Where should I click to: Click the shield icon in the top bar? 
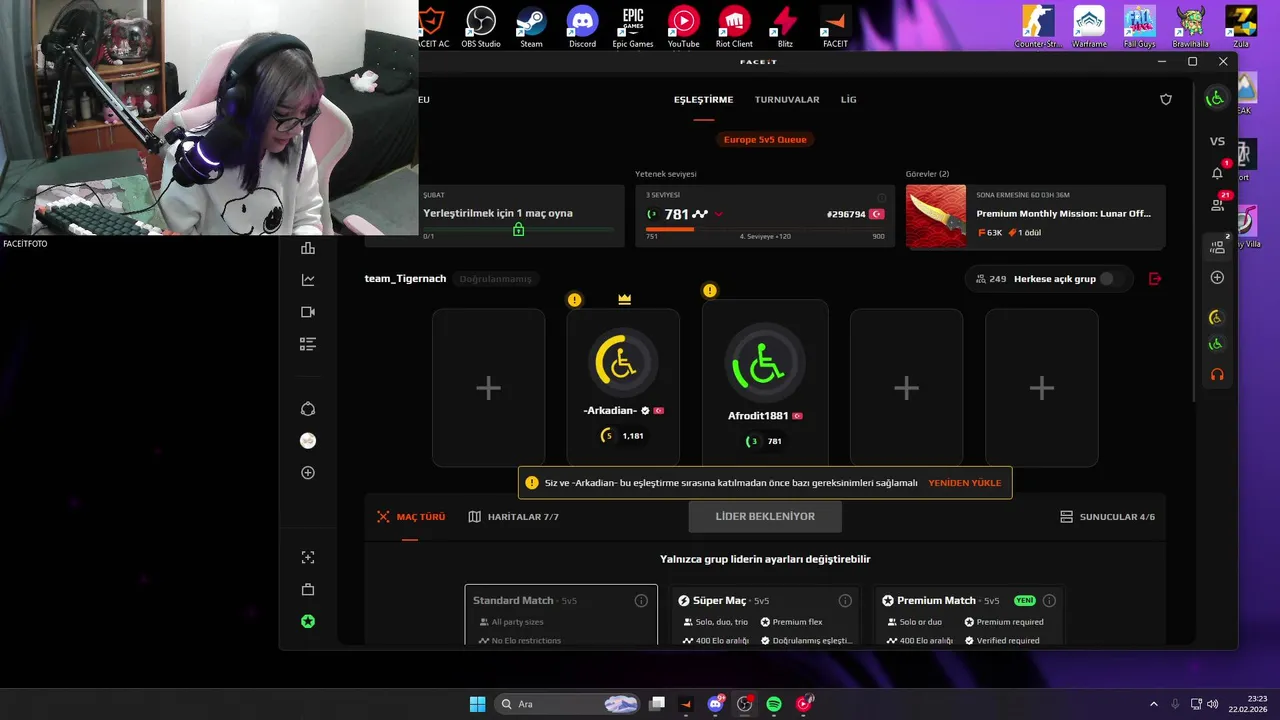pos(1165,100)
